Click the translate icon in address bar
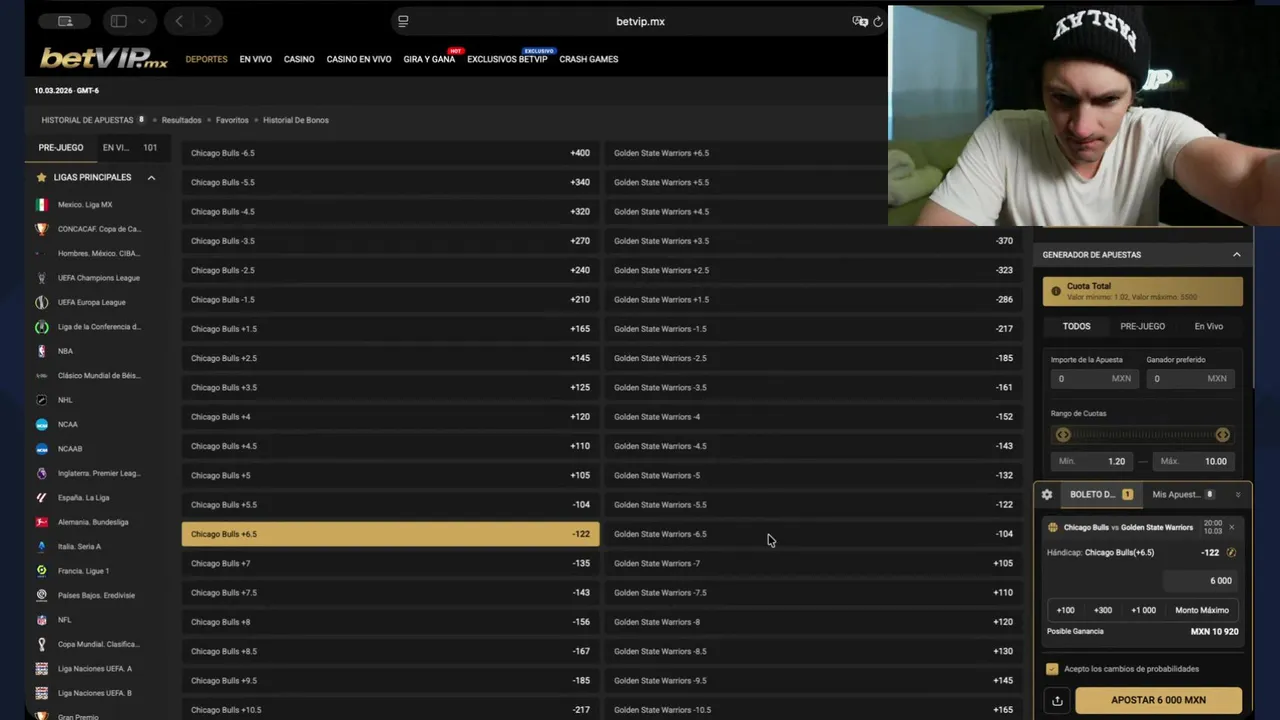The width and height of the screenshot is (1280, 720). [859, 21]
